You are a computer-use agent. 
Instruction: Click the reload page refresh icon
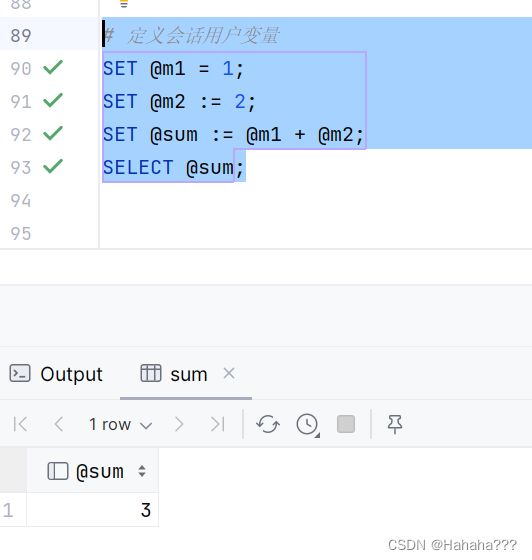(268, 424)
